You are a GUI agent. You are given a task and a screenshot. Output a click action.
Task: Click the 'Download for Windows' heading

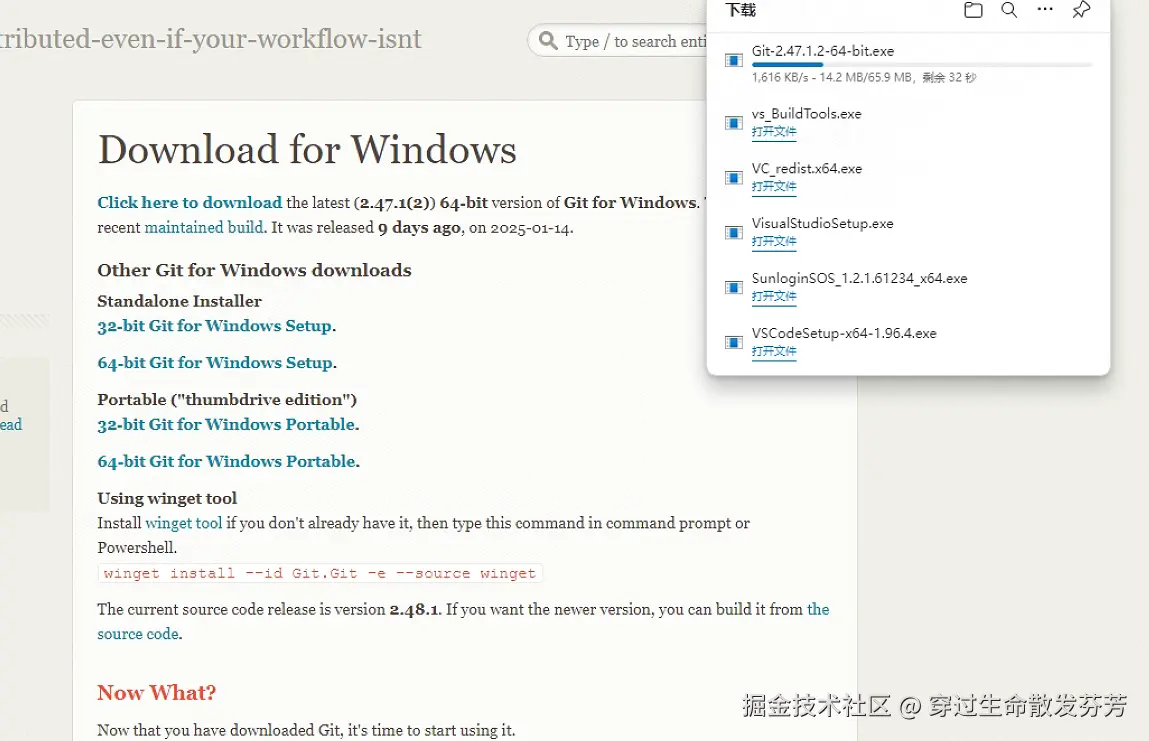click(307, 150)
